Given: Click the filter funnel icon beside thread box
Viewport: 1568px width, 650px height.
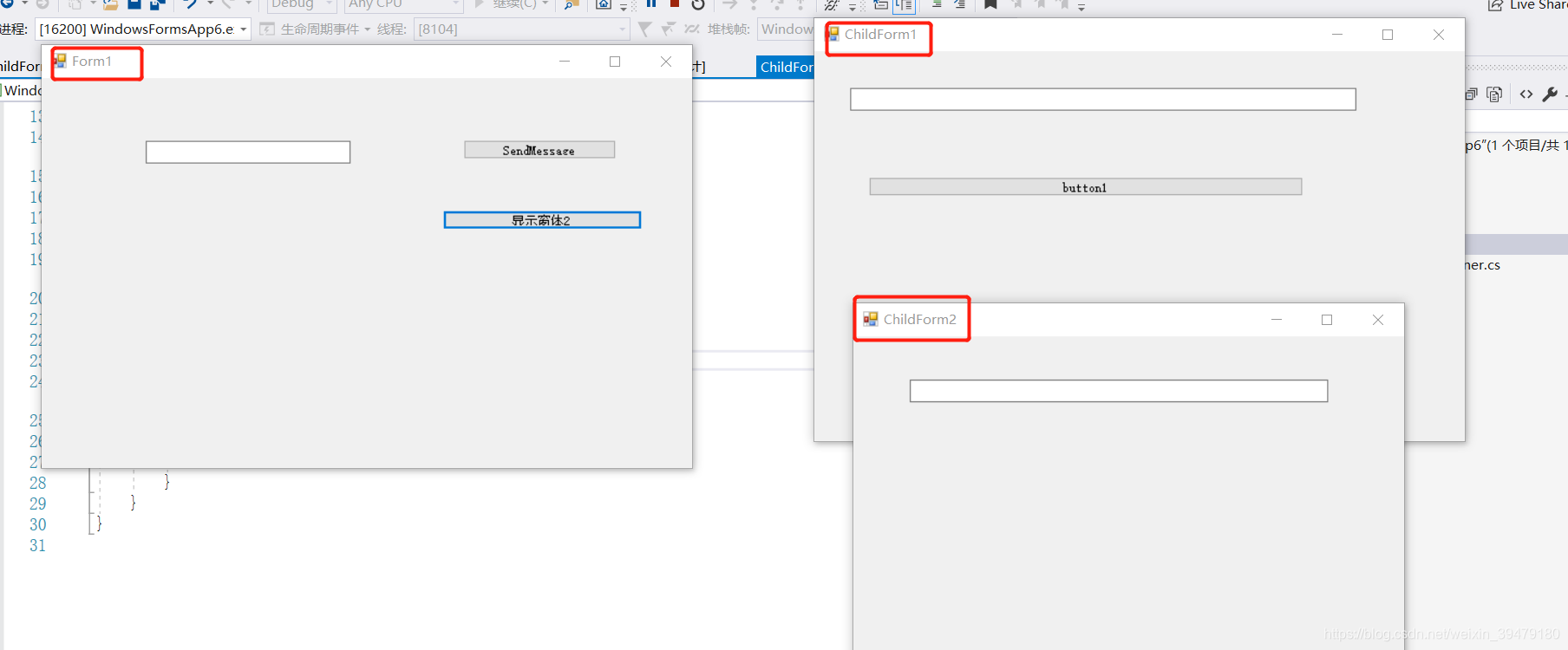Looking at the screenshot, I should pos(644,29).
